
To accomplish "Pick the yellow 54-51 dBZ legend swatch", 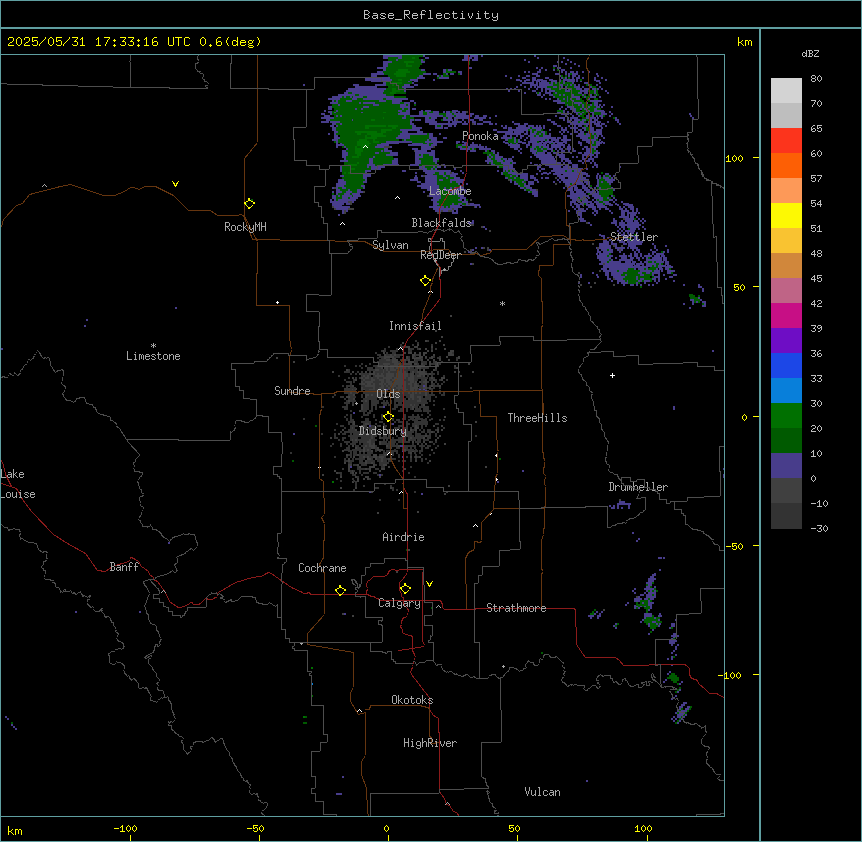I will click(786, 215).
